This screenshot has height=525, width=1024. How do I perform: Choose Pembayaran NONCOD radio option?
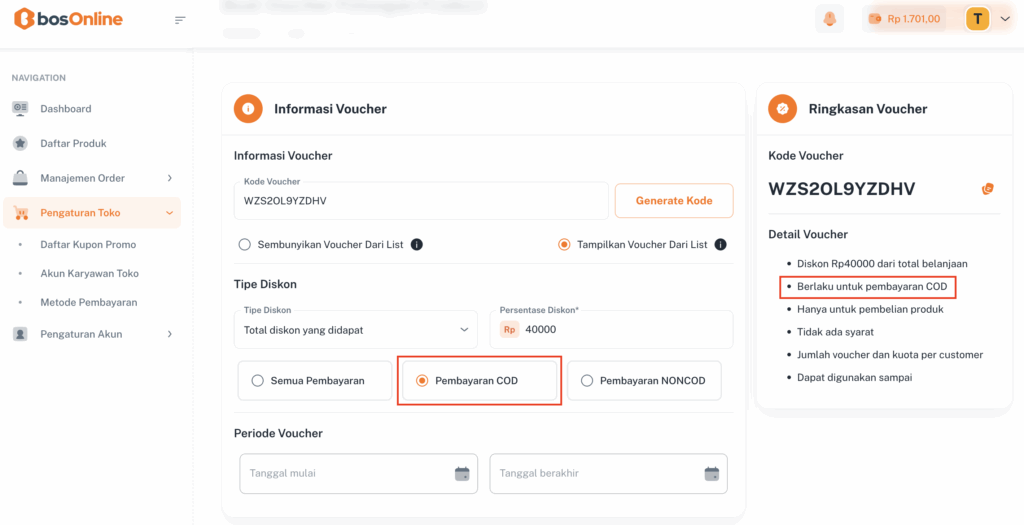(587, 380)
